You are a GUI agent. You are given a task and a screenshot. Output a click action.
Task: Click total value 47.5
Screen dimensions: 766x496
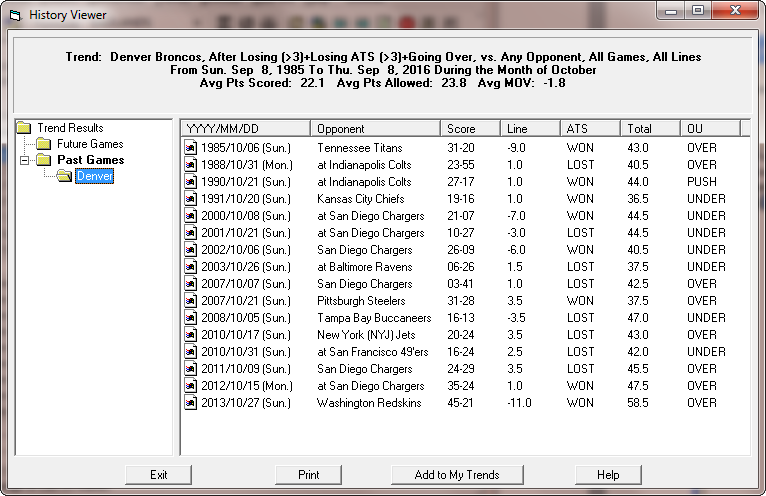pyautogui.click(x=638, y=386)
